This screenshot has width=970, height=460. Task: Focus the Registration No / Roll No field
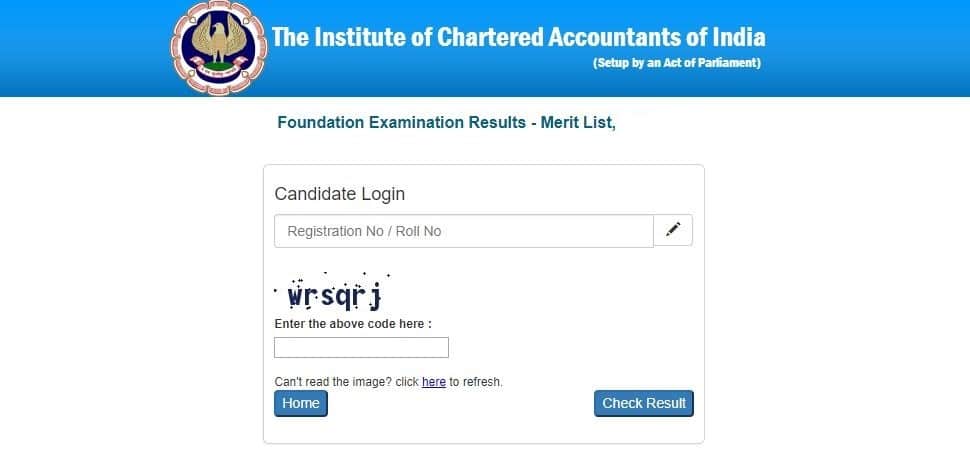tap(463, 231)
